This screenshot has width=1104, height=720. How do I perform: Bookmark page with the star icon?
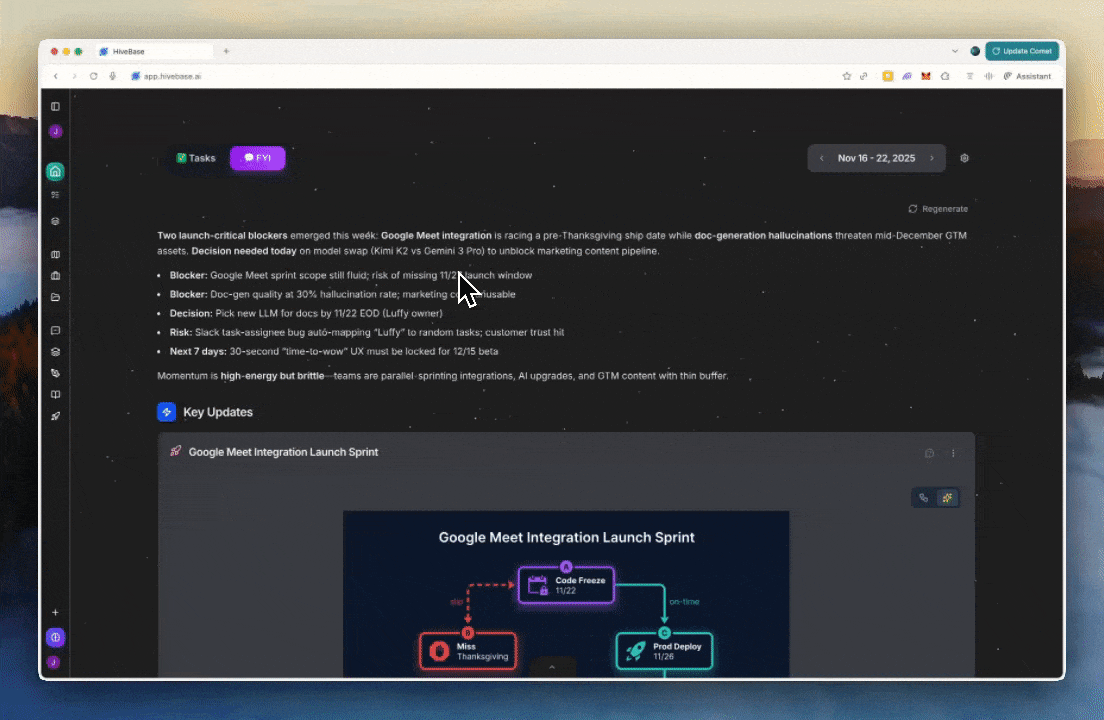[x=846, y=76]
